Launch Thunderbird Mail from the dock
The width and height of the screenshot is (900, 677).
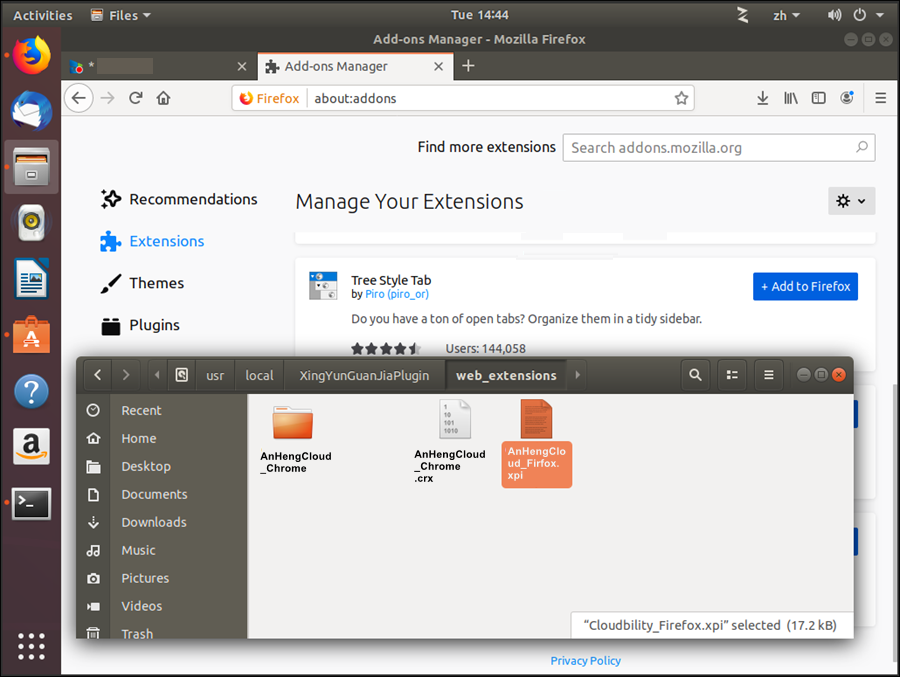pyautogui.click(x=32, y=110)
